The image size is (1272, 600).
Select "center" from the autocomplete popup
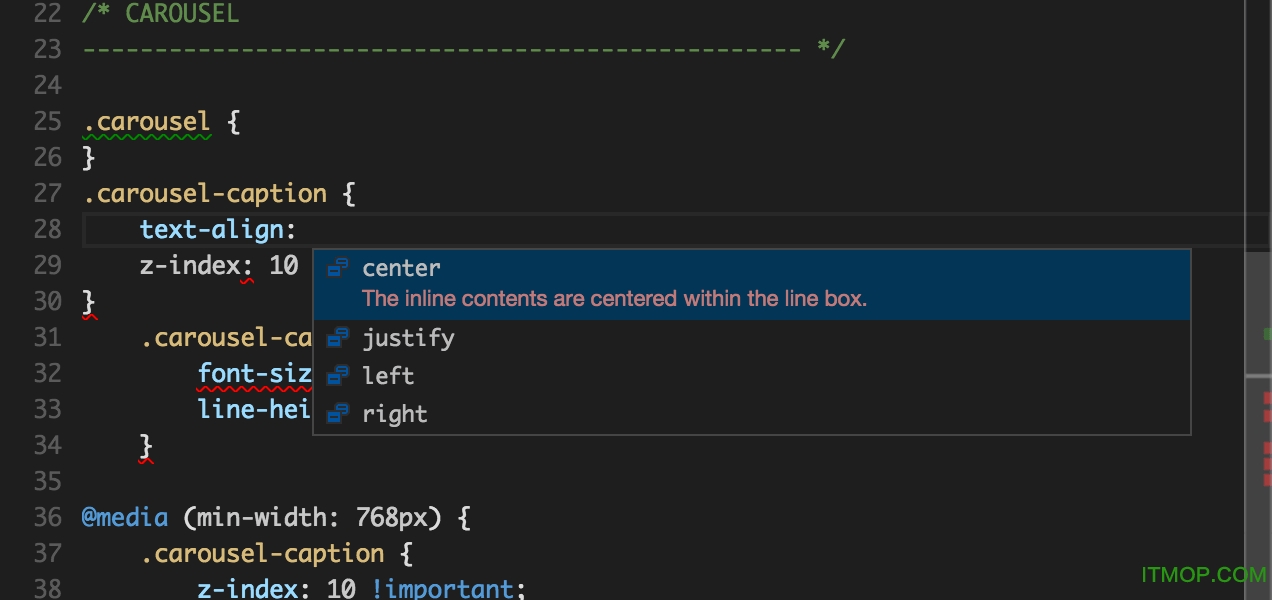coord(400,268)
